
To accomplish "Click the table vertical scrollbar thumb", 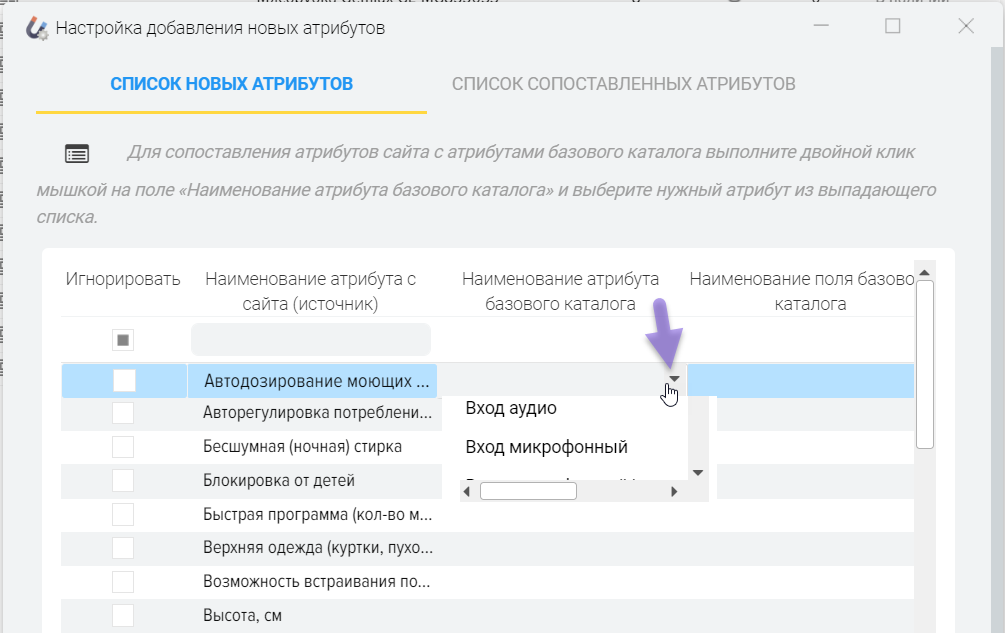I will tap(925, 363).
